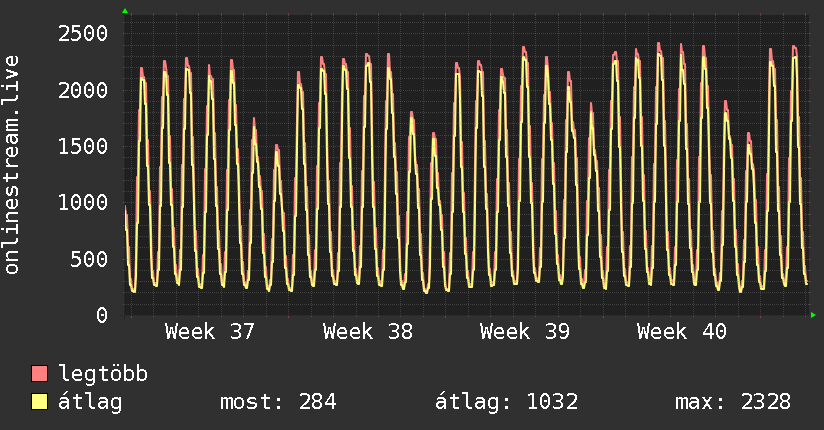The image size is (824, 430).
Task: Click the green arrow at the x-axis end
Action: pos(813,315)
